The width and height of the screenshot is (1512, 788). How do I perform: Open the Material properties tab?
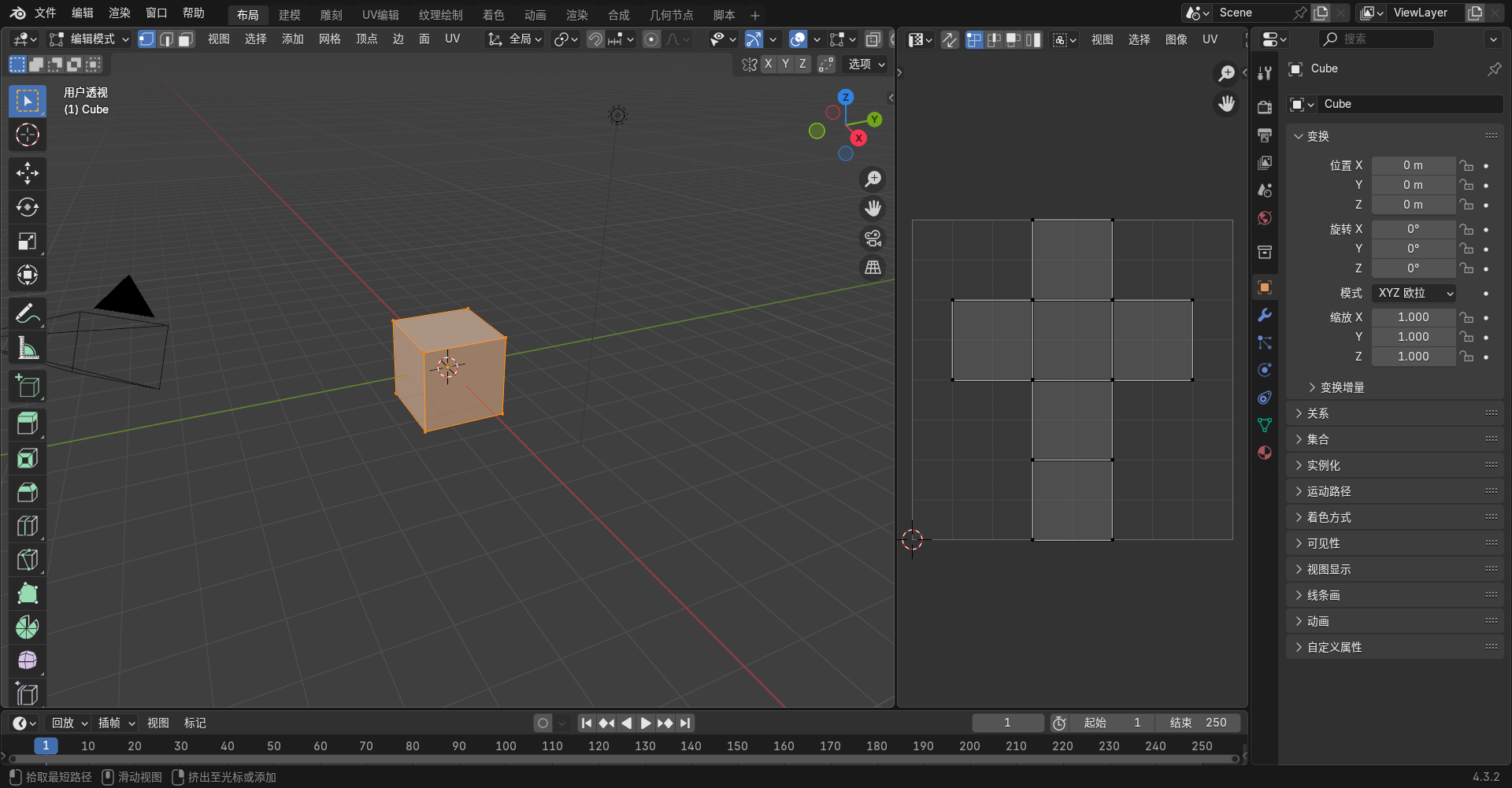[1265, 453]
